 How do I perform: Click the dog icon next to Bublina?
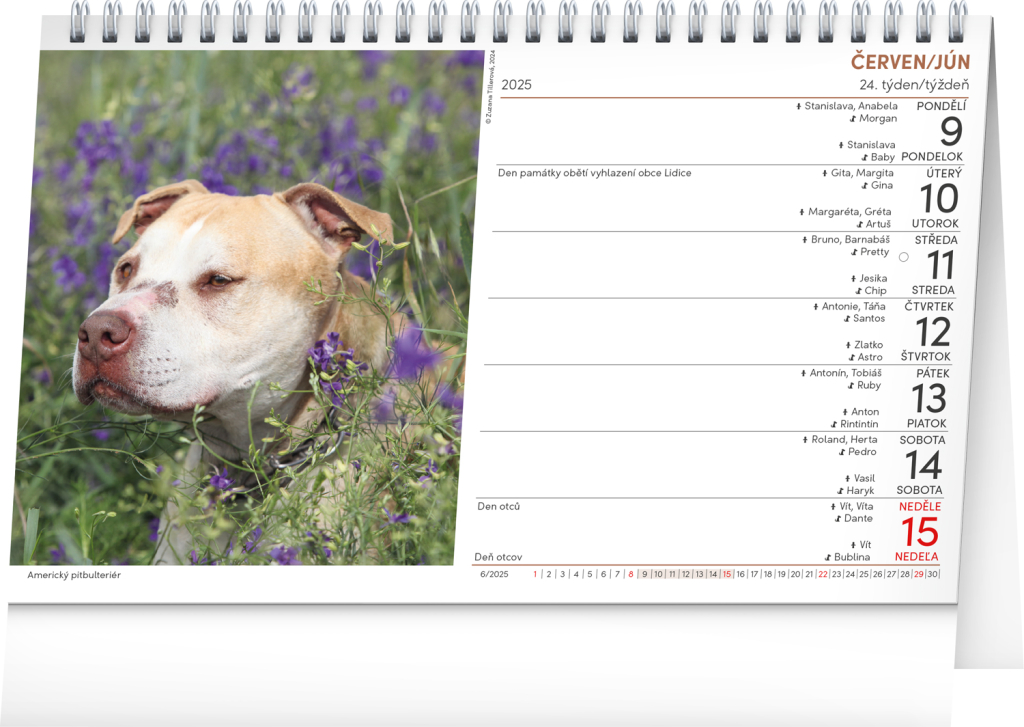pyautogui.click(x=828, y=557)
